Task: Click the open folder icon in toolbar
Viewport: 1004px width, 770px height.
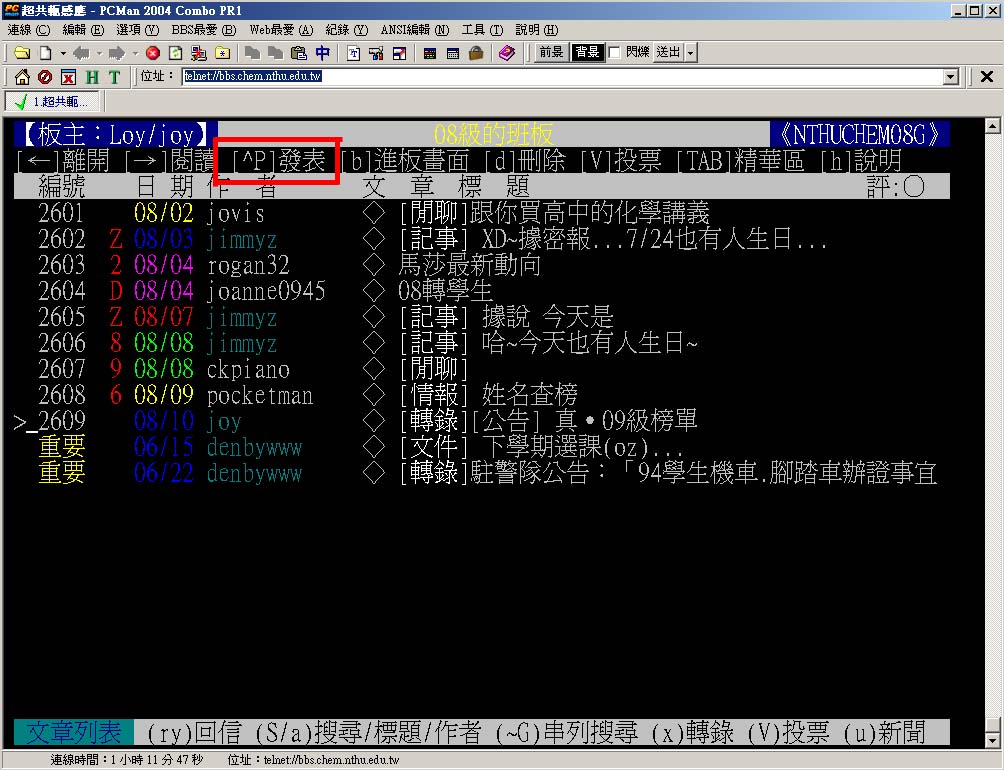Action: [x=21, y=53]
